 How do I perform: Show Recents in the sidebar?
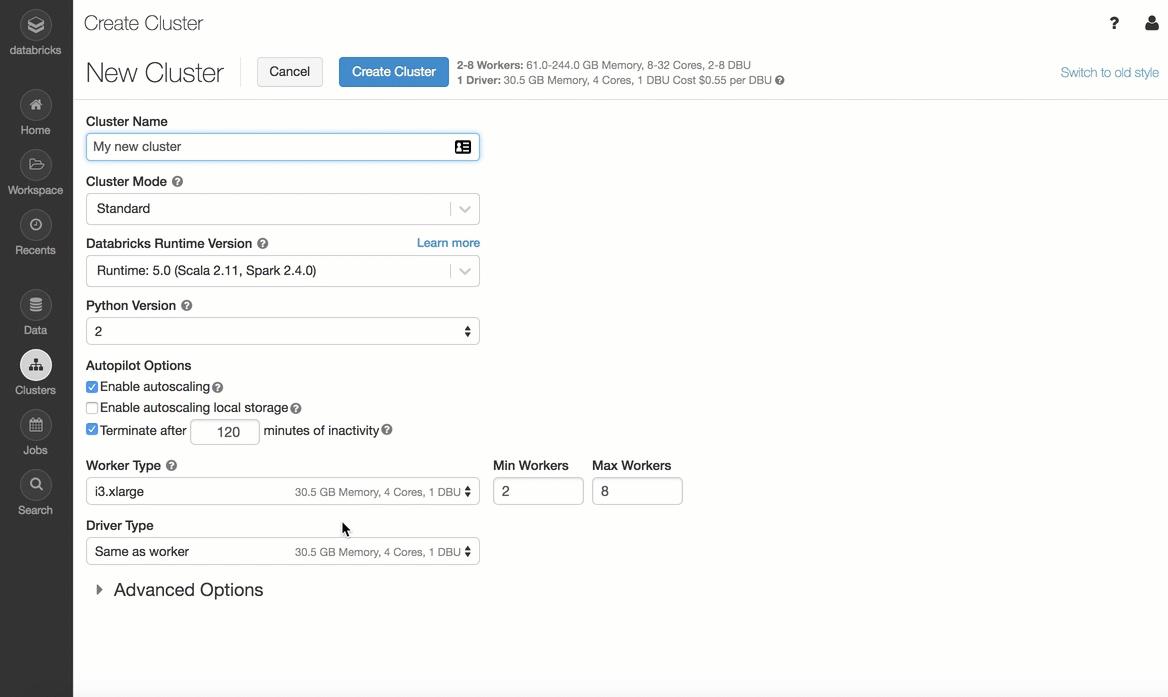coord(35,226)
